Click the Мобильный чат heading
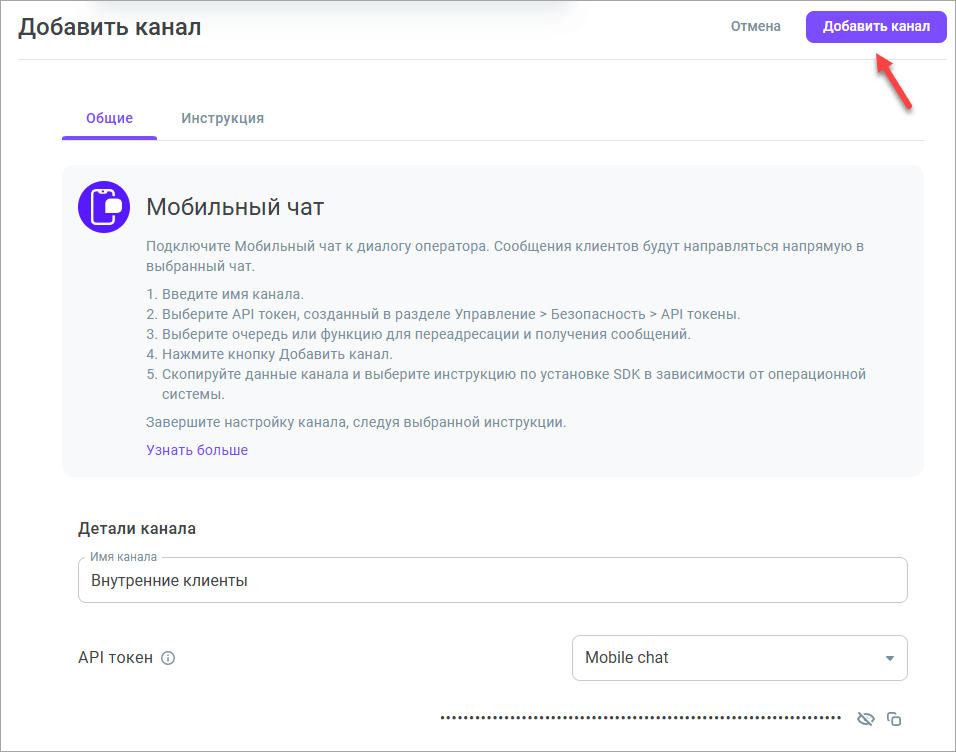Viewport: 956px width, 752px height. pos(235,207)
